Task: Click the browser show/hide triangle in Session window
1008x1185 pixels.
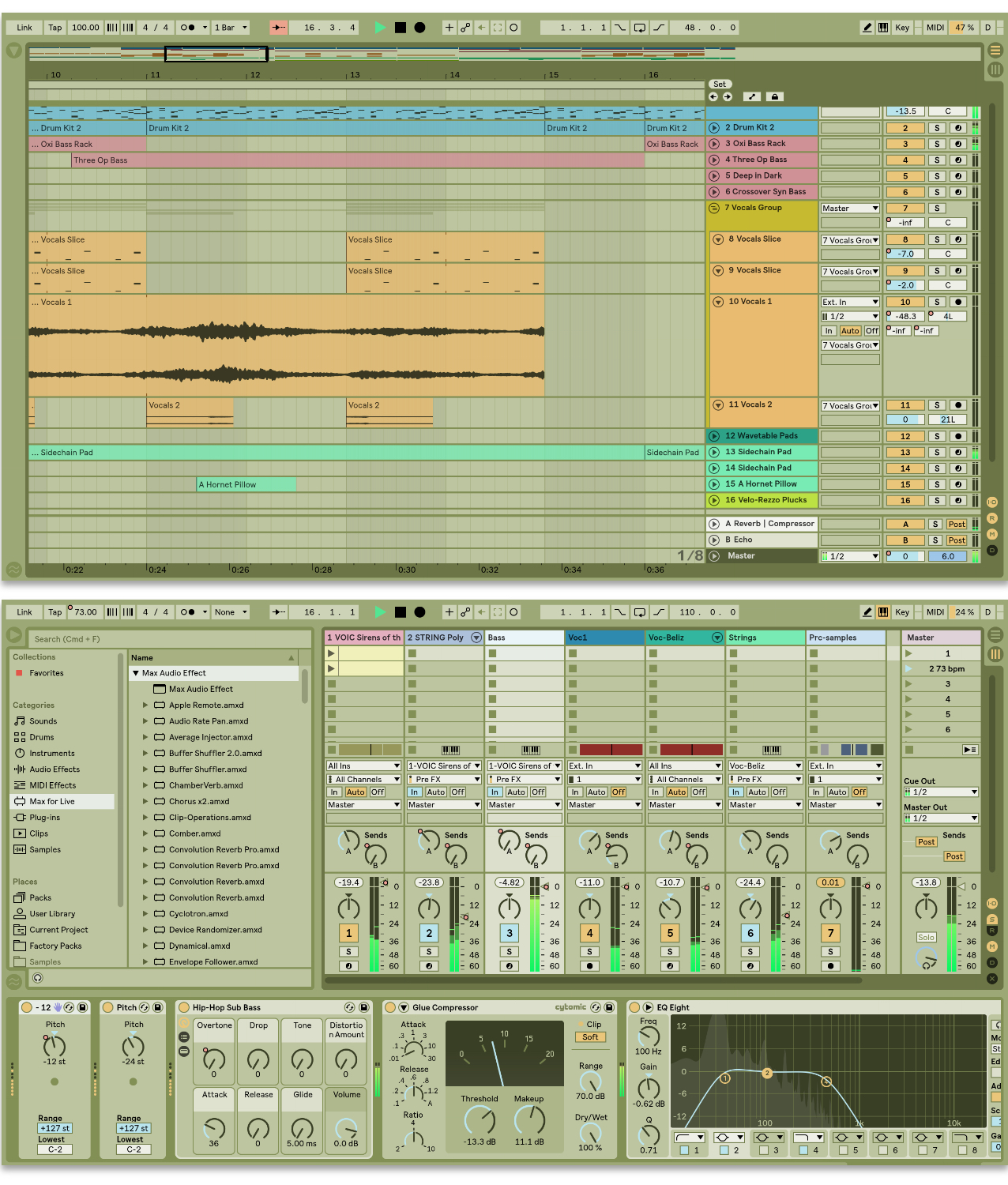Action: click(x=13, y=635)
